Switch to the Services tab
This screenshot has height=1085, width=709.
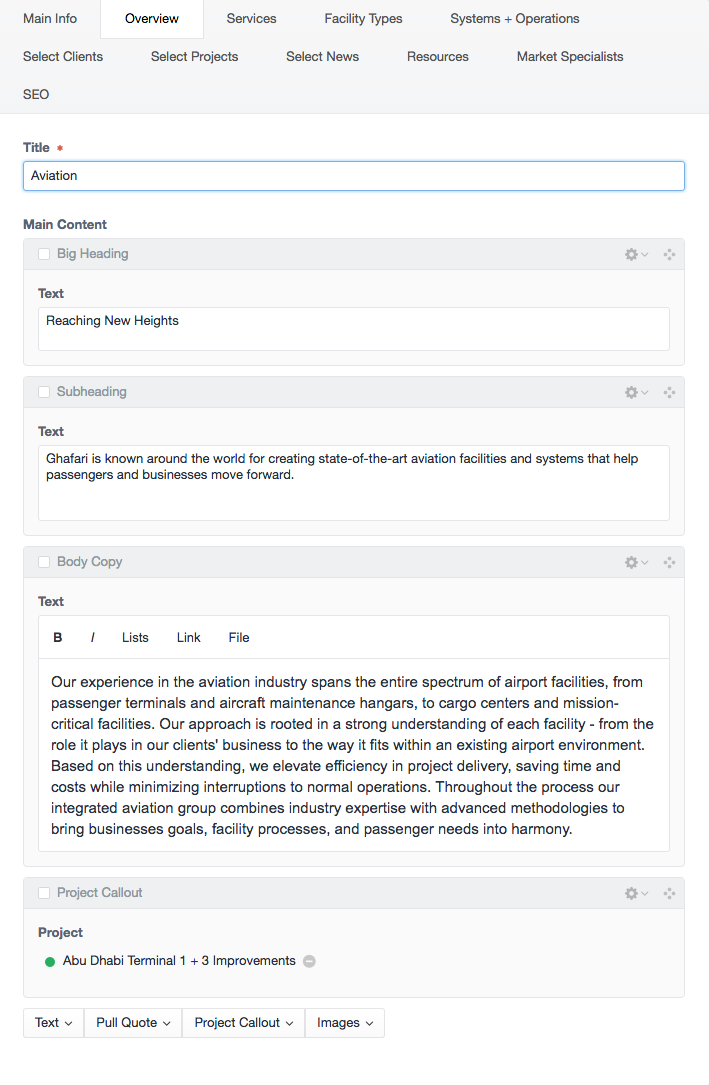251,19
